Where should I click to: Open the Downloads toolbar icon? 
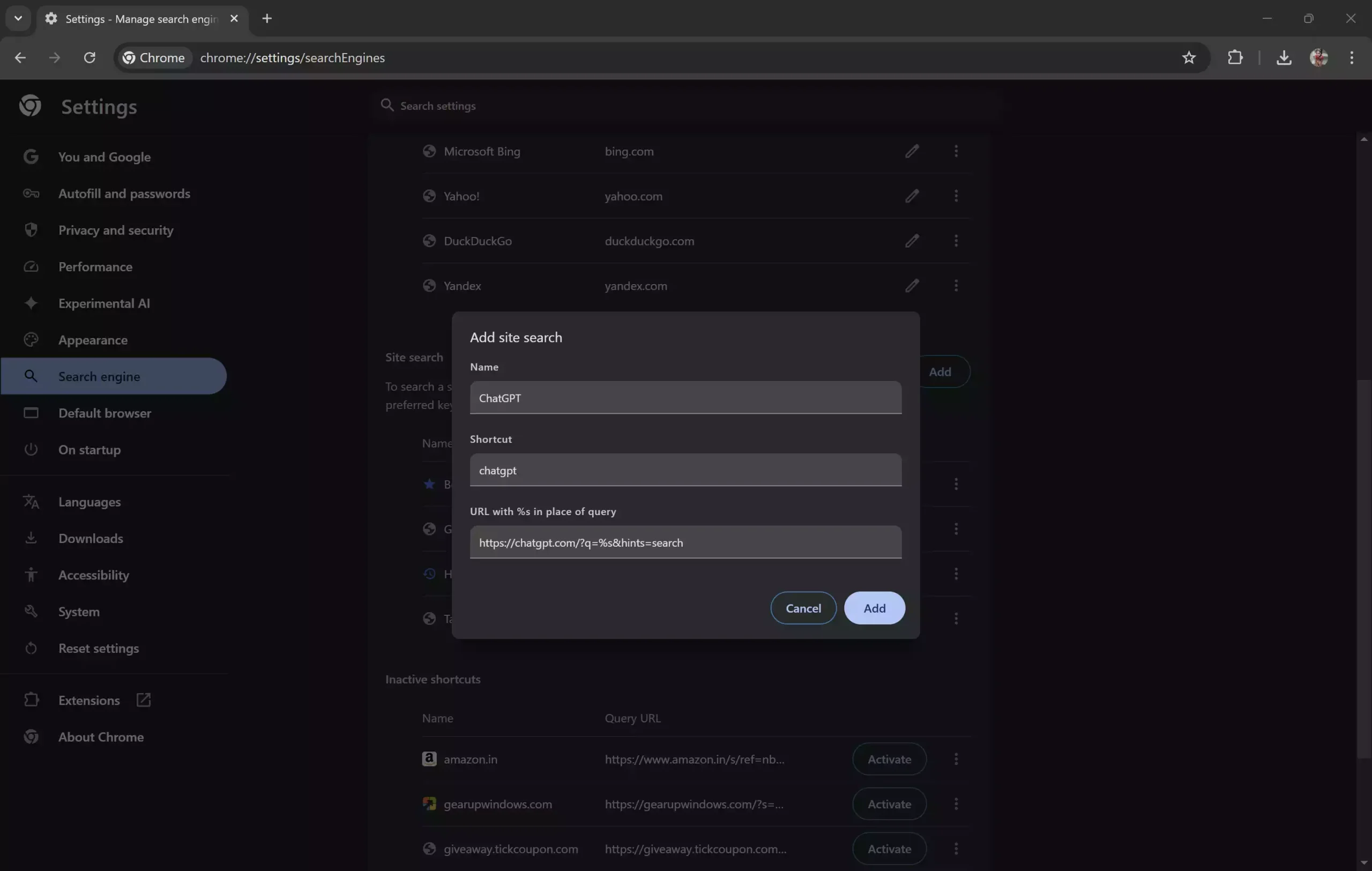point(1284,57)
